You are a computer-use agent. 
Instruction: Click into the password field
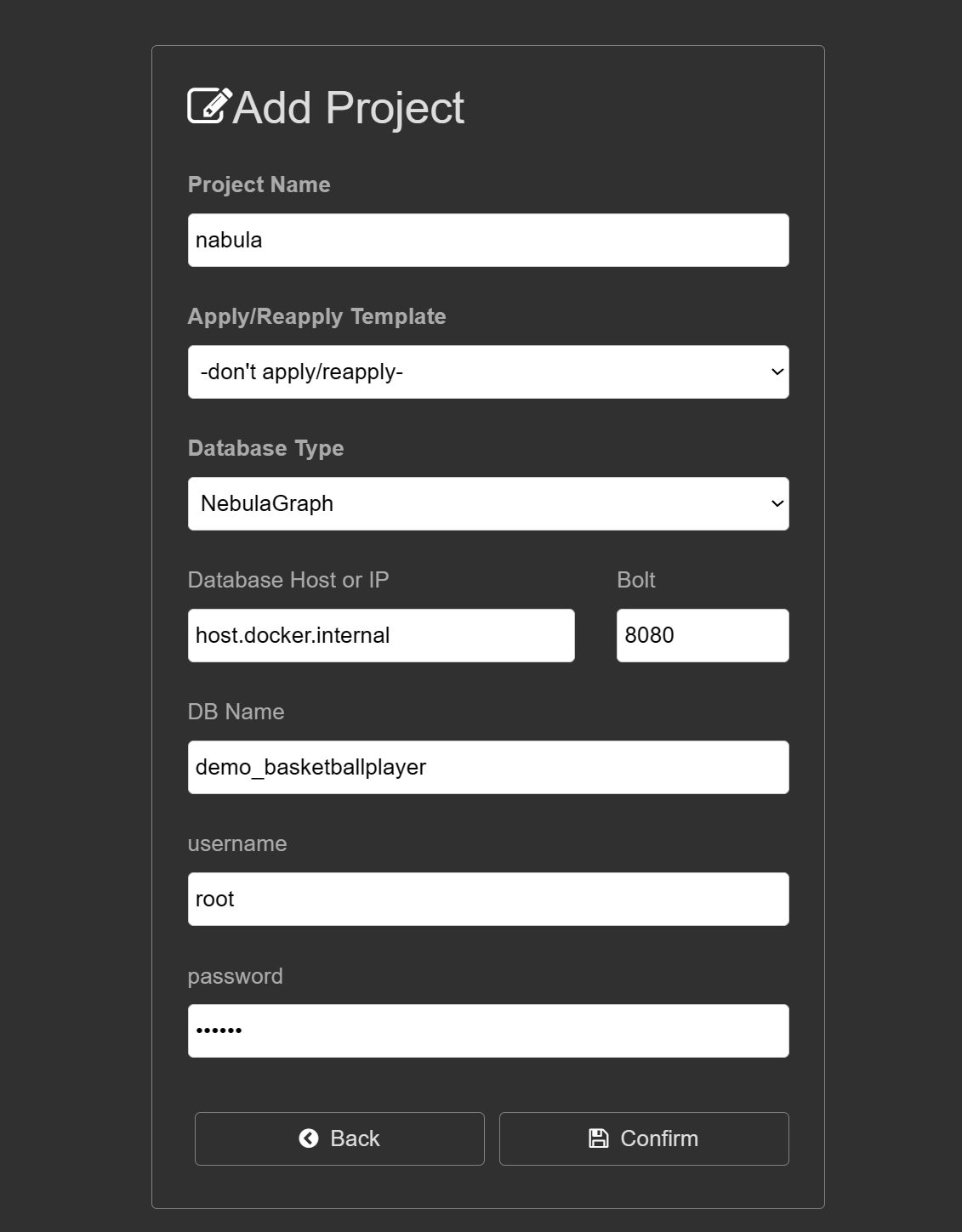point(488,1030)
